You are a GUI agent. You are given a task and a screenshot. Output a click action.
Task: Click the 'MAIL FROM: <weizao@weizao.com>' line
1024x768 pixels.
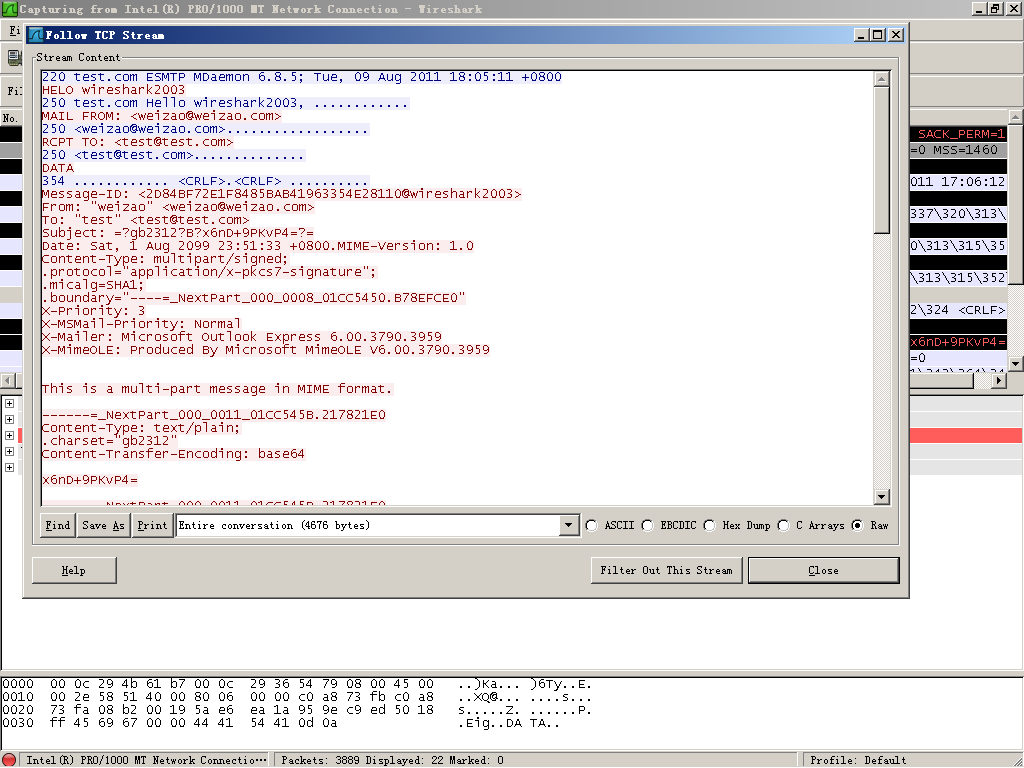point(162,116)
